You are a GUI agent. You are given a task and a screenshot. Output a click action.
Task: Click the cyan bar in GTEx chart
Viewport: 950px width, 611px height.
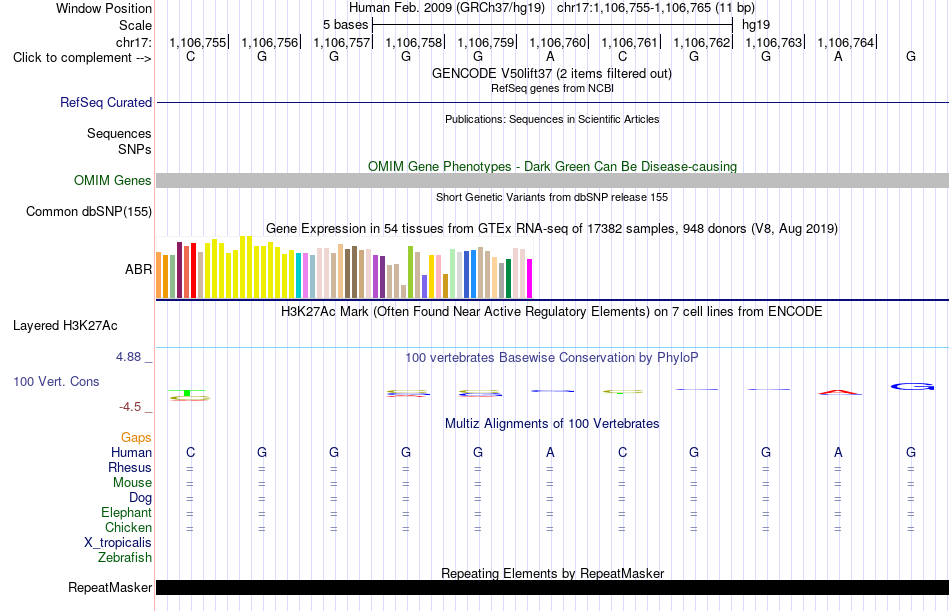[299, 276]
